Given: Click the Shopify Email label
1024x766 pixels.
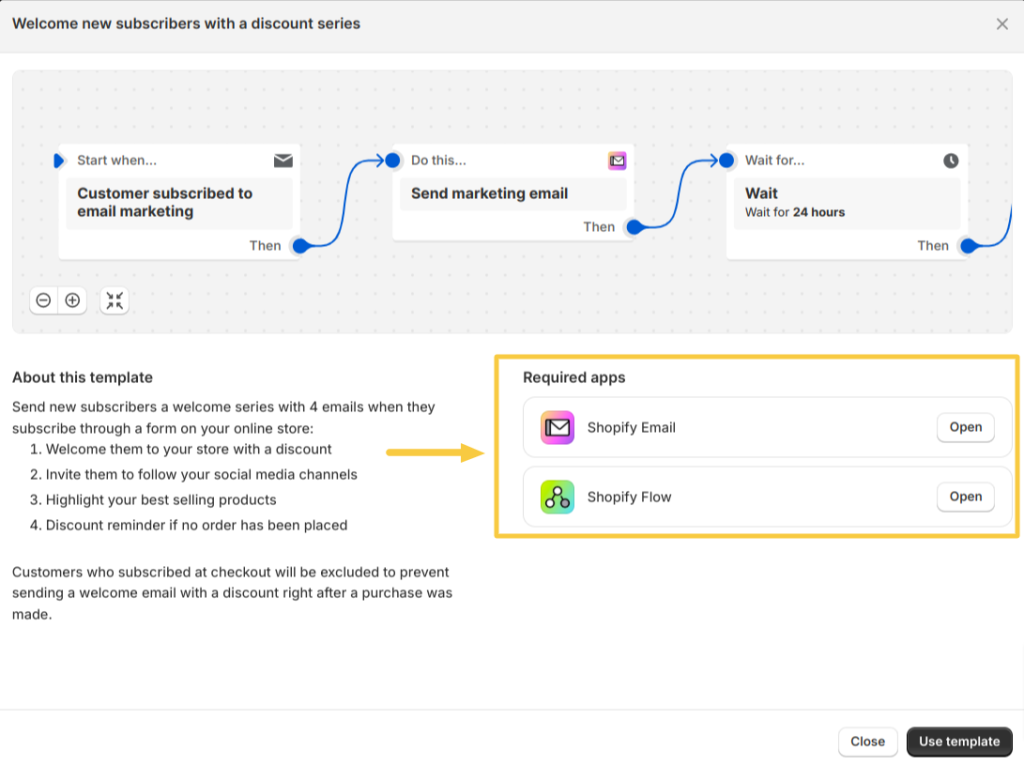Looking at the screenshot, I should (631, 428).
